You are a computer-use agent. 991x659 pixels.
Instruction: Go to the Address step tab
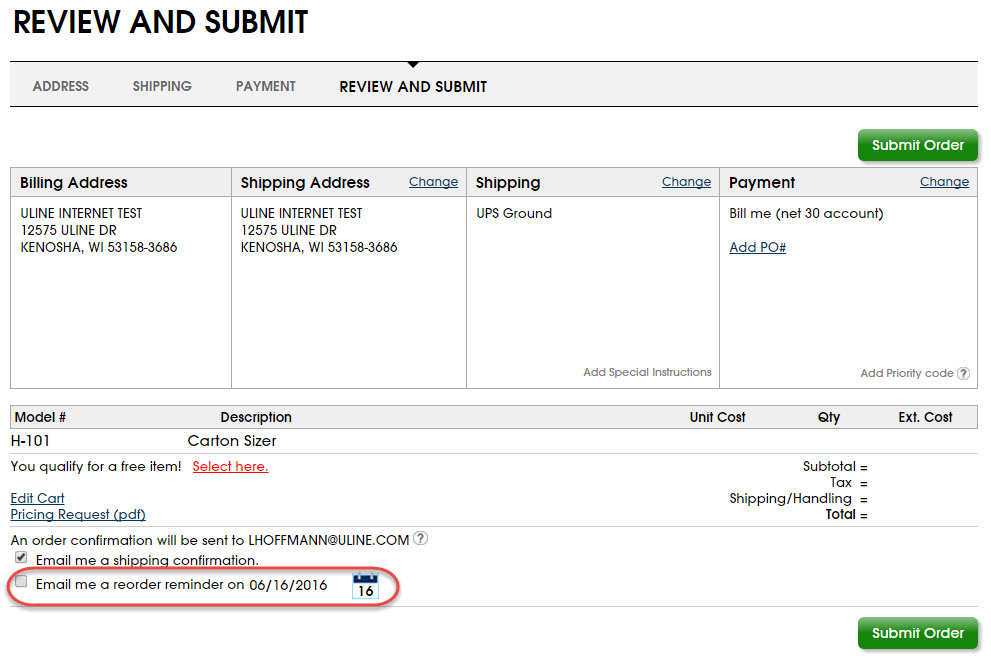point(61,86)
